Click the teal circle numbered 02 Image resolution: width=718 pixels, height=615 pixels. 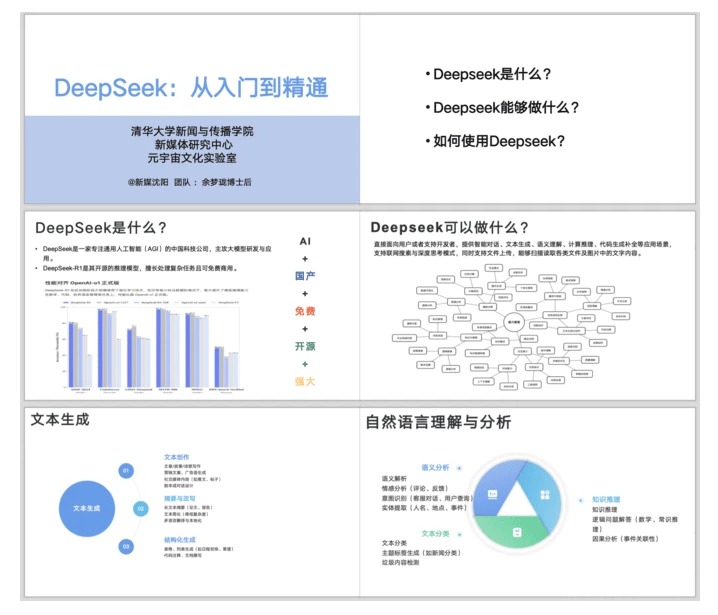[x=141, y=508]
